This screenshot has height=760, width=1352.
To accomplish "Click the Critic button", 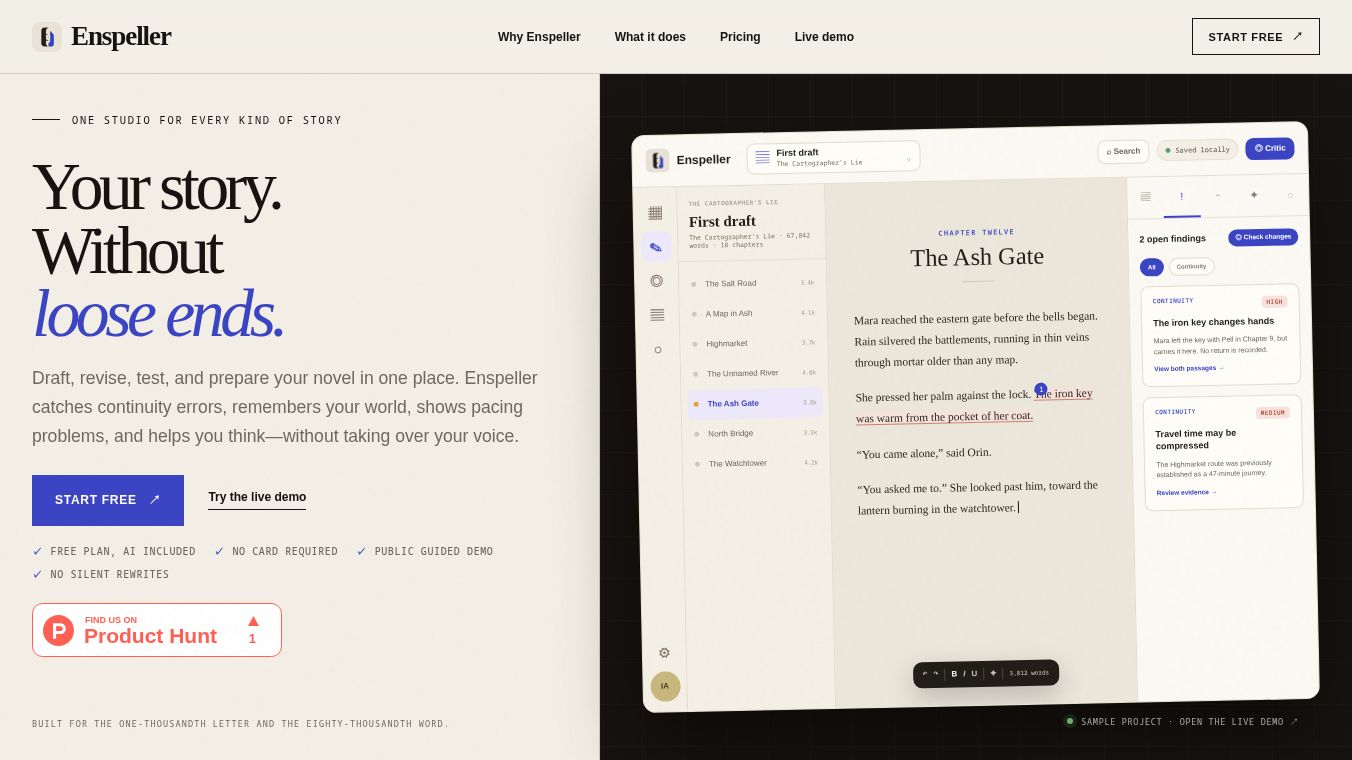I will pos(1270,149).
